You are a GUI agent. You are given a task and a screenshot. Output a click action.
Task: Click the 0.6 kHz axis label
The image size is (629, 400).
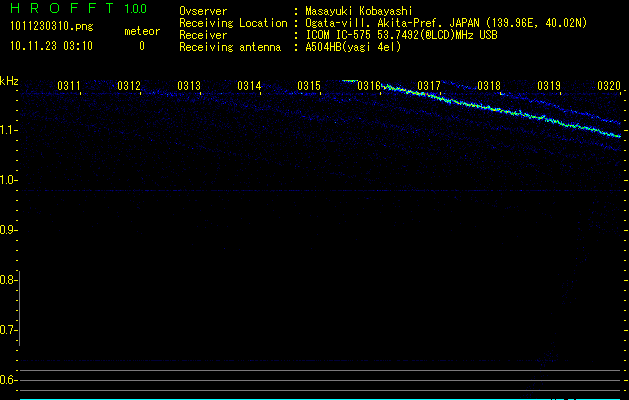coord(8,380)
